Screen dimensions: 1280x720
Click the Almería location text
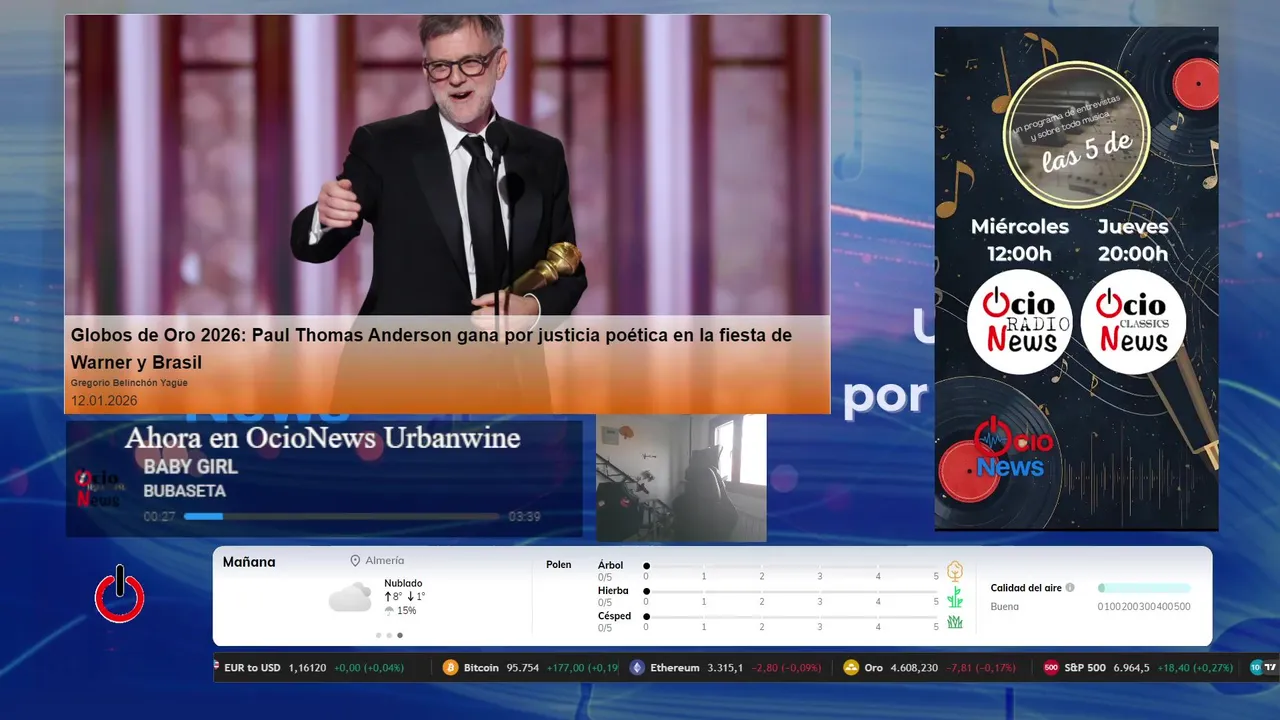[x=385, y=561]
